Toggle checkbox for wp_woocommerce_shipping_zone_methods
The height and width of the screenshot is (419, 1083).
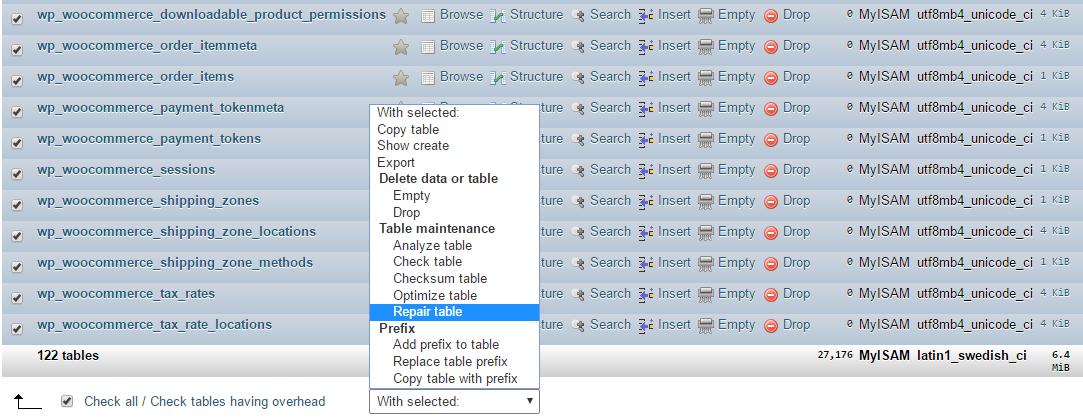click(x=17, y=267)
